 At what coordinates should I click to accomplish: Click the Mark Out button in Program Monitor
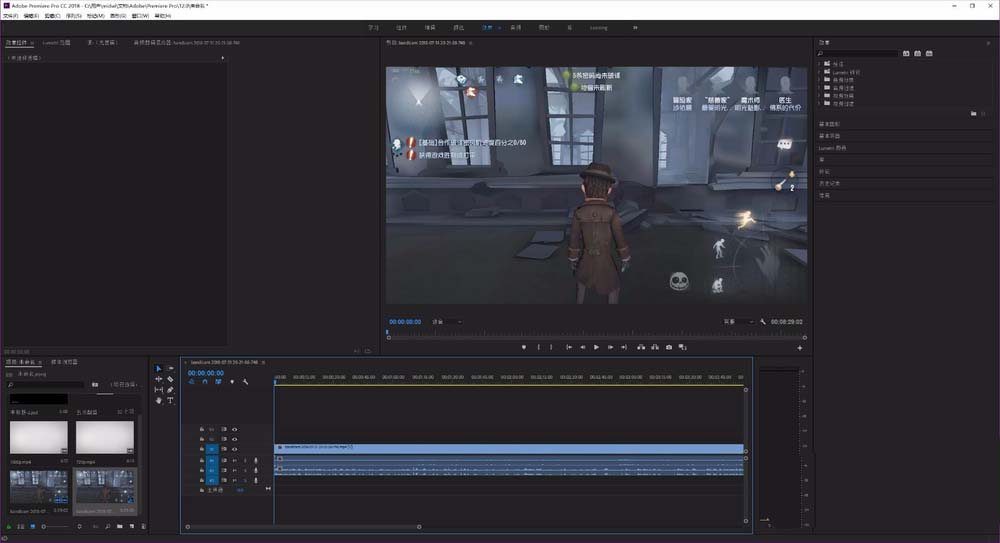point(552,347)
